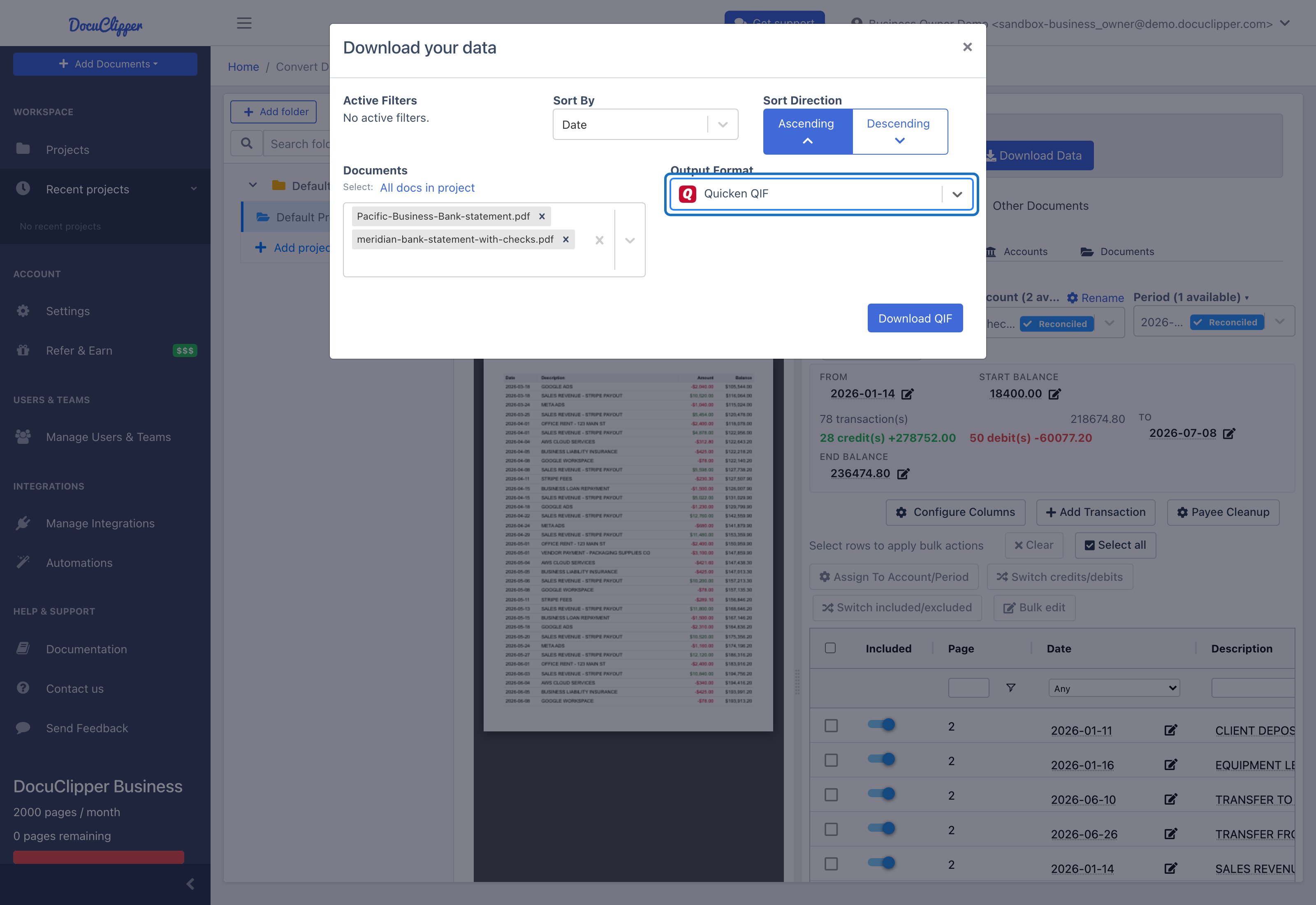Click the Add Transaction button
1316x905 pixels.
tap(1095, 512)
